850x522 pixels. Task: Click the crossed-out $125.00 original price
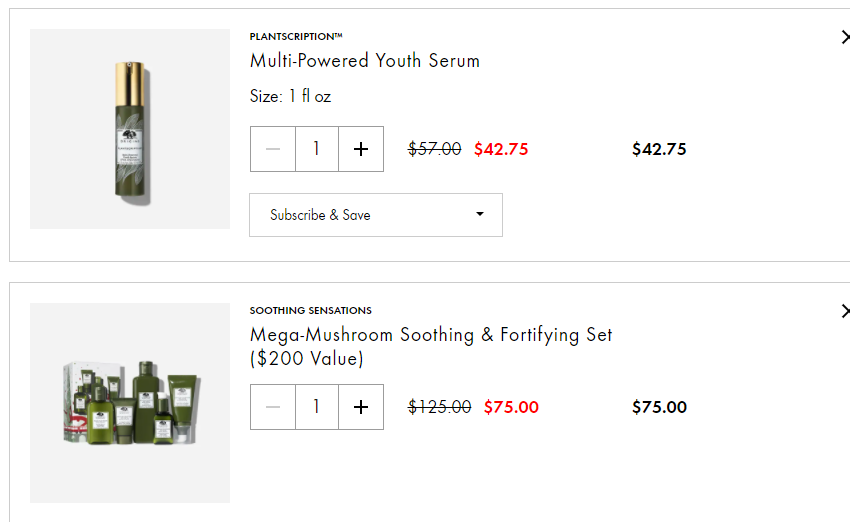(x=440, y=407)
